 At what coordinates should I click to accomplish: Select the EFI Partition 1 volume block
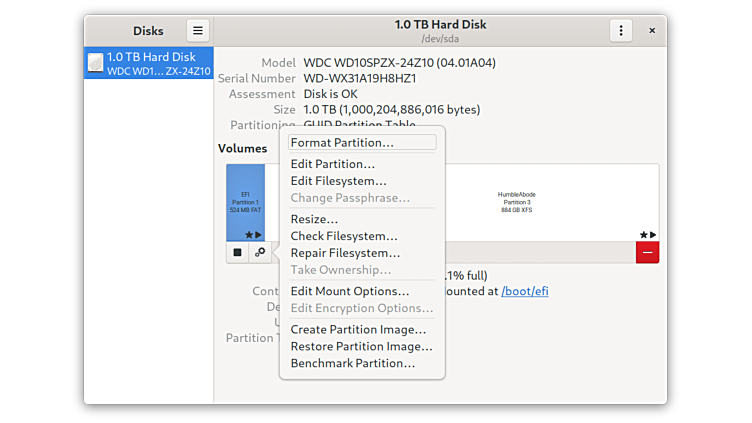click(x=245, y=202)
